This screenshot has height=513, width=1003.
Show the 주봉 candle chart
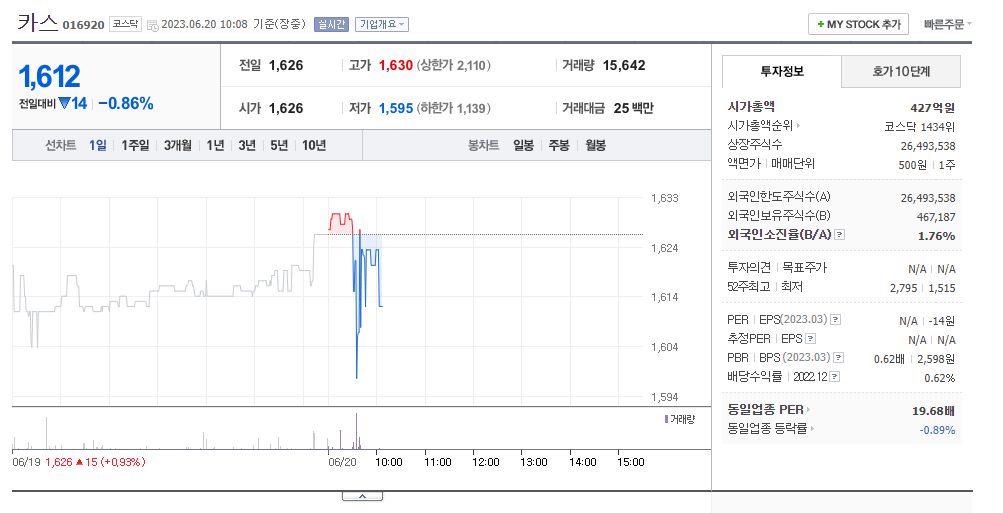(x=559, y=145)
